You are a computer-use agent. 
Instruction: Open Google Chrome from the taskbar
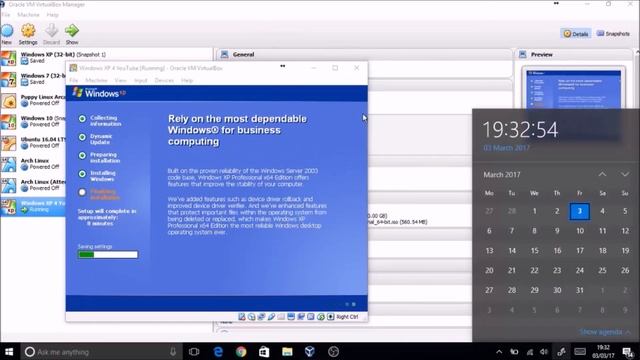[241, 352]
